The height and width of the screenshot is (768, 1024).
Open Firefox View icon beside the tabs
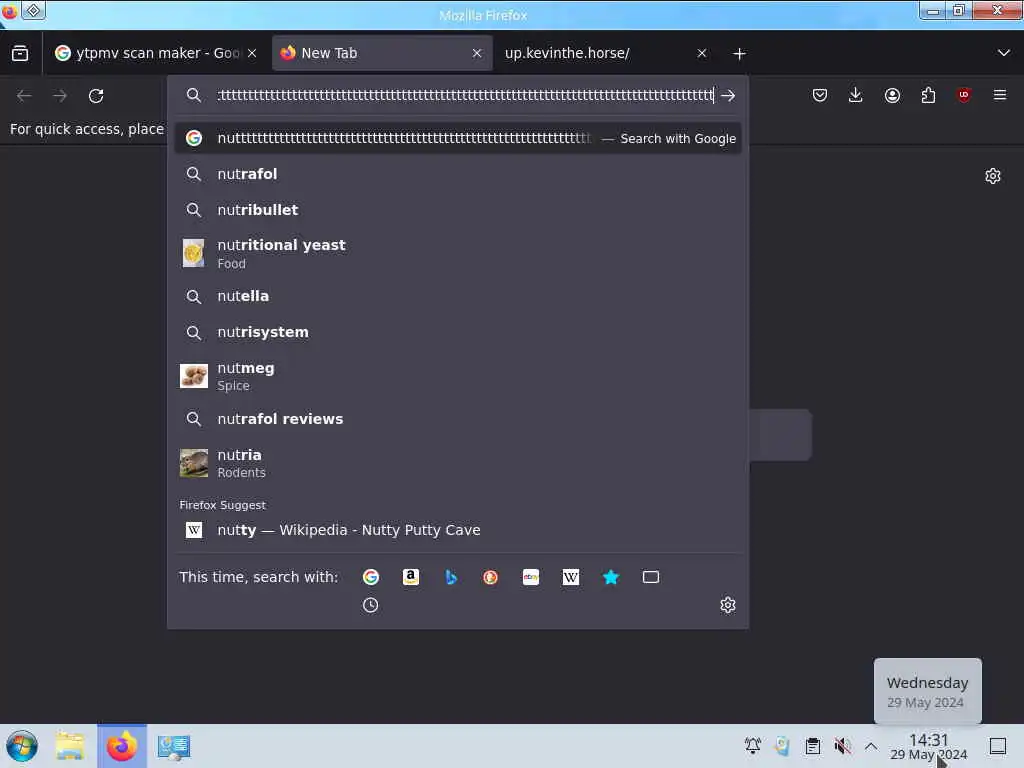point(20,53)
